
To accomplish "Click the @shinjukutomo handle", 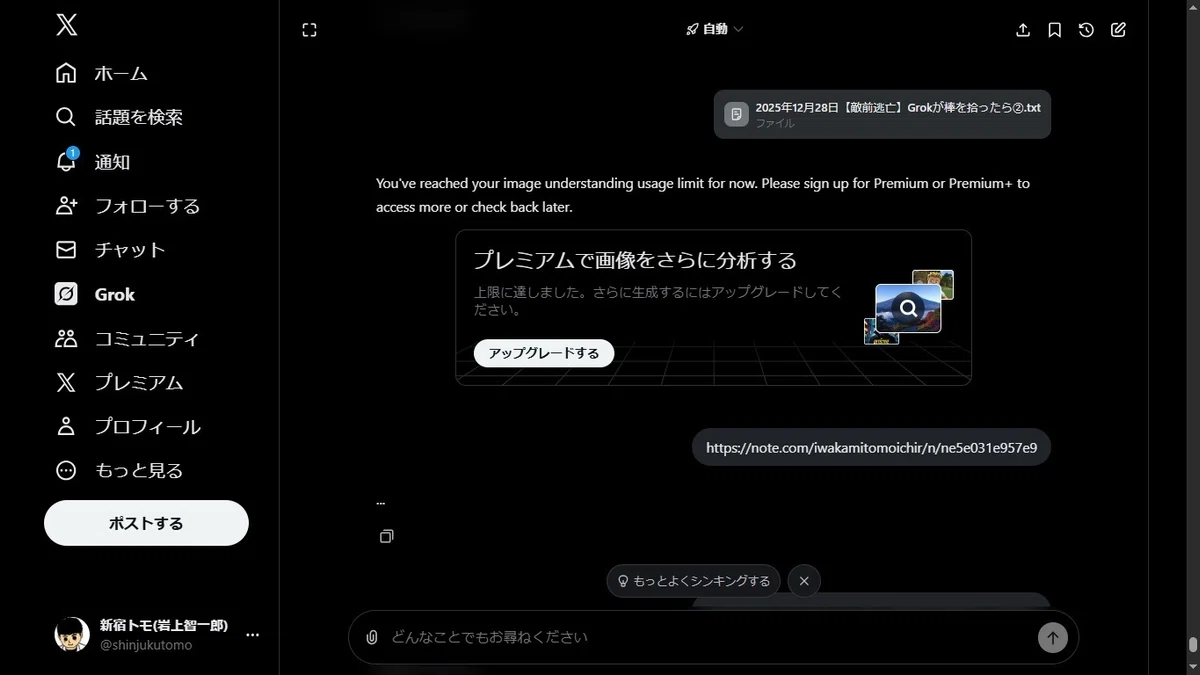I will pos(146,645).
